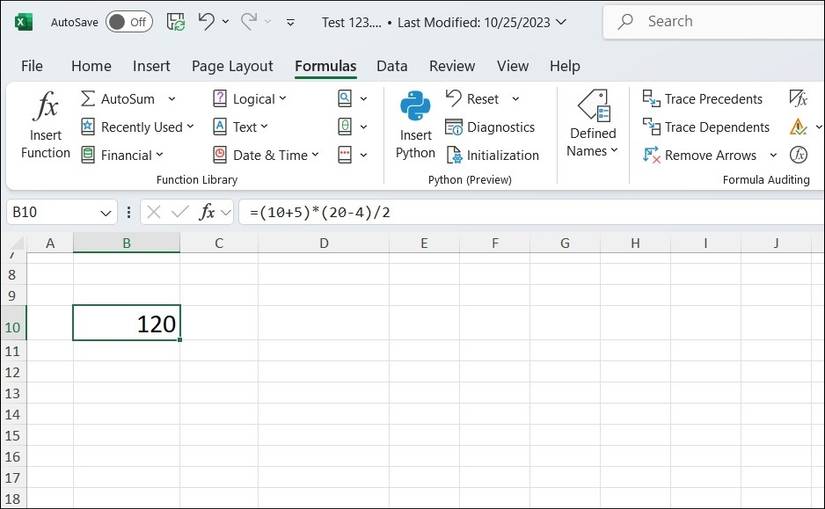Open the Help tab
The image size is (825, 509).
565,66
